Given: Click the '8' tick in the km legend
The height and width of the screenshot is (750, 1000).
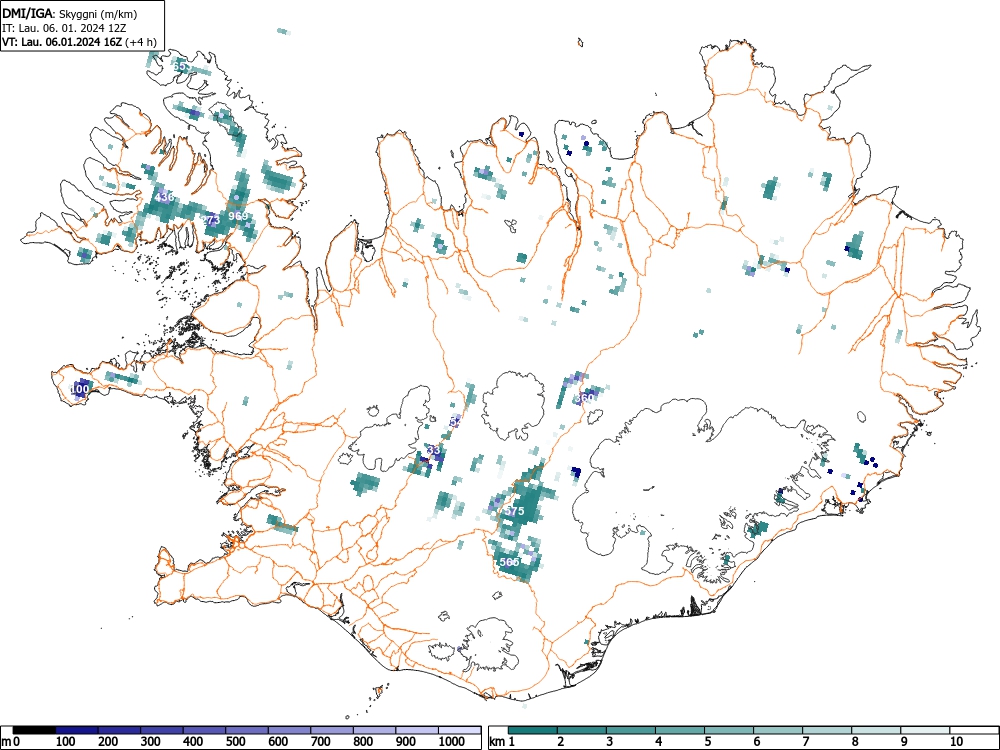Looking at the screenshot, I should point(855,742).
